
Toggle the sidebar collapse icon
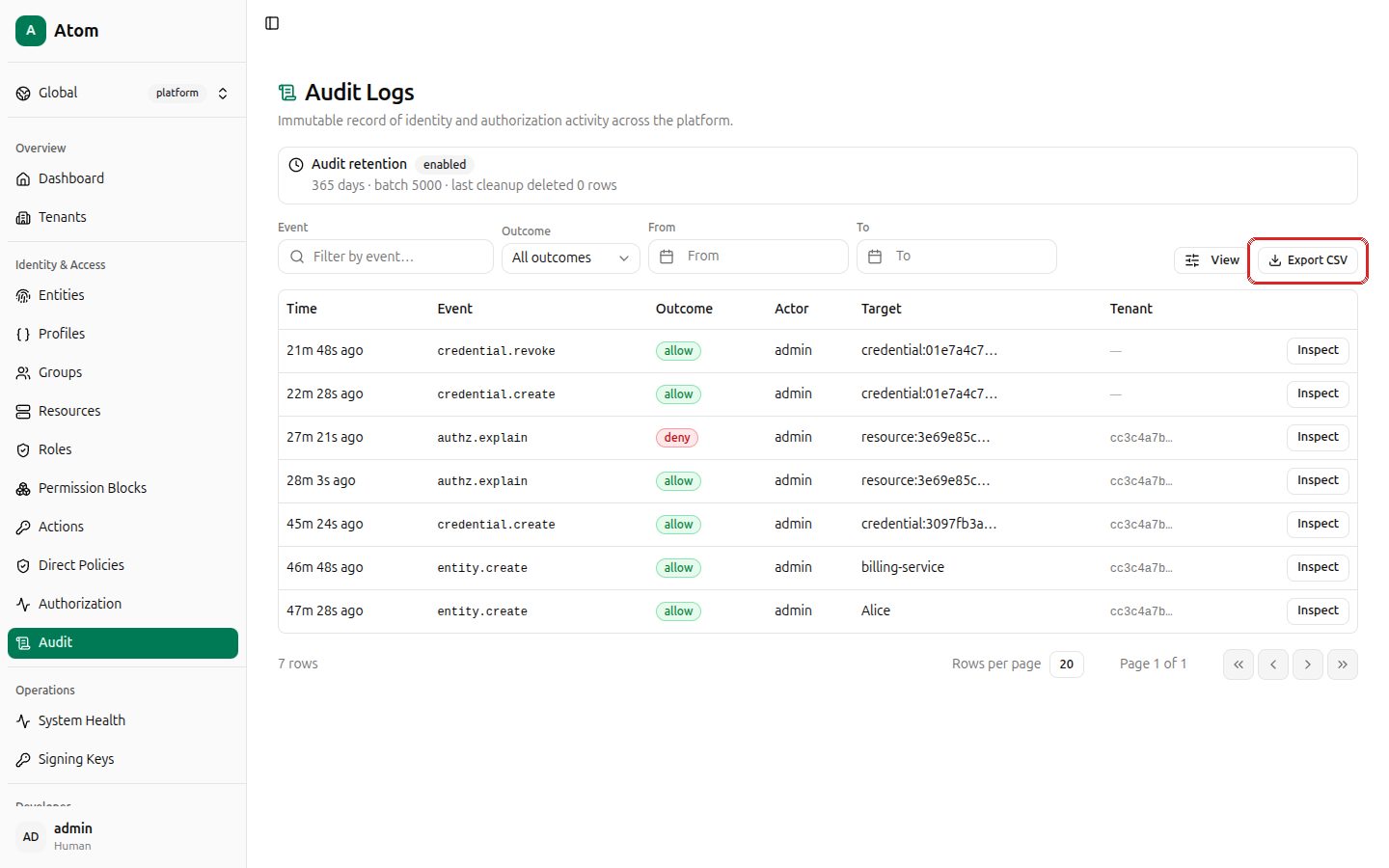(272, 23)
